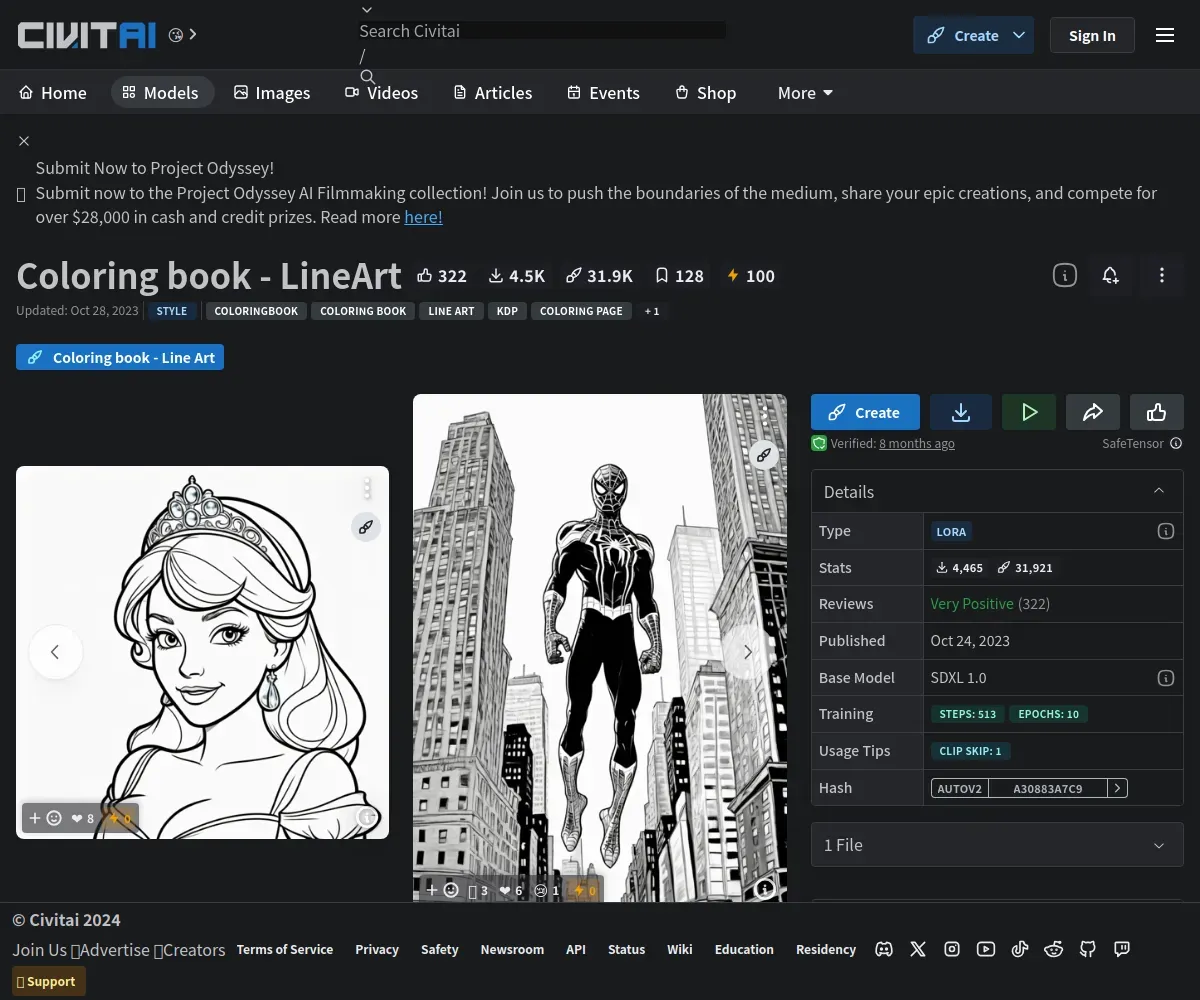Click the play icon button
The height and width of the screenshot is (1000, 1200).
click(1029, 412)
